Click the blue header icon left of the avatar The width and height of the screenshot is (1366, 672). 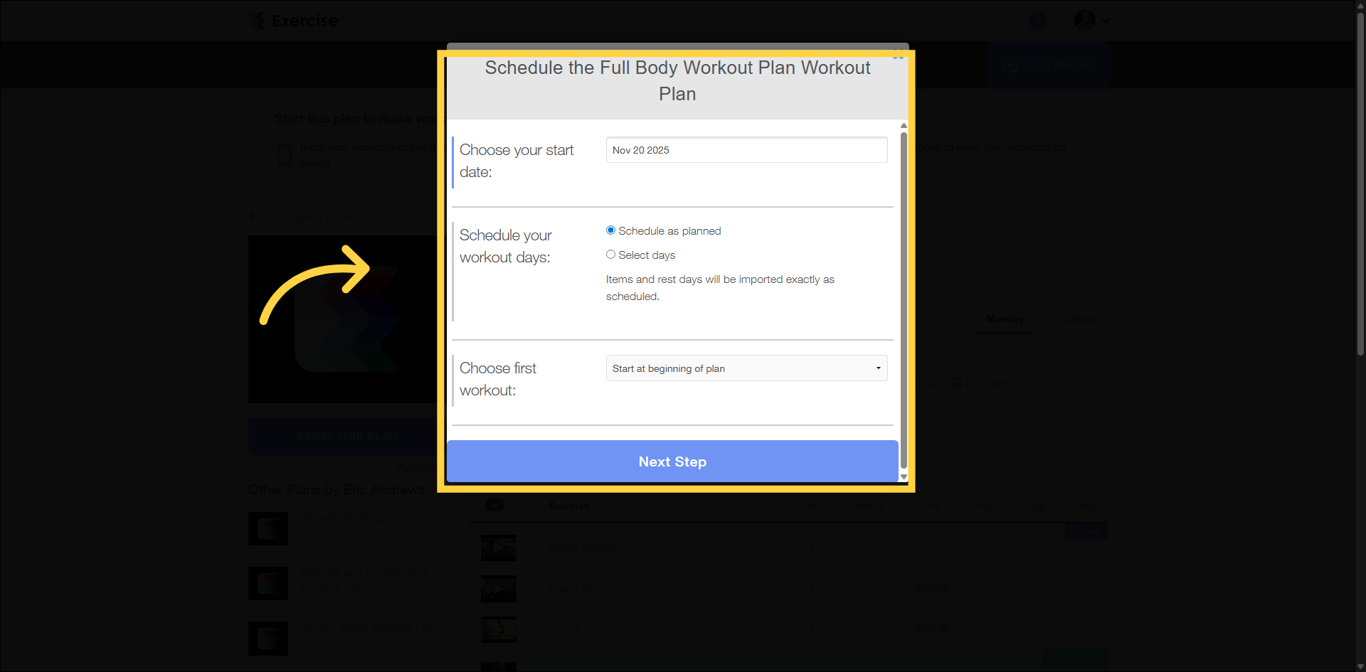pos(1037,20)
